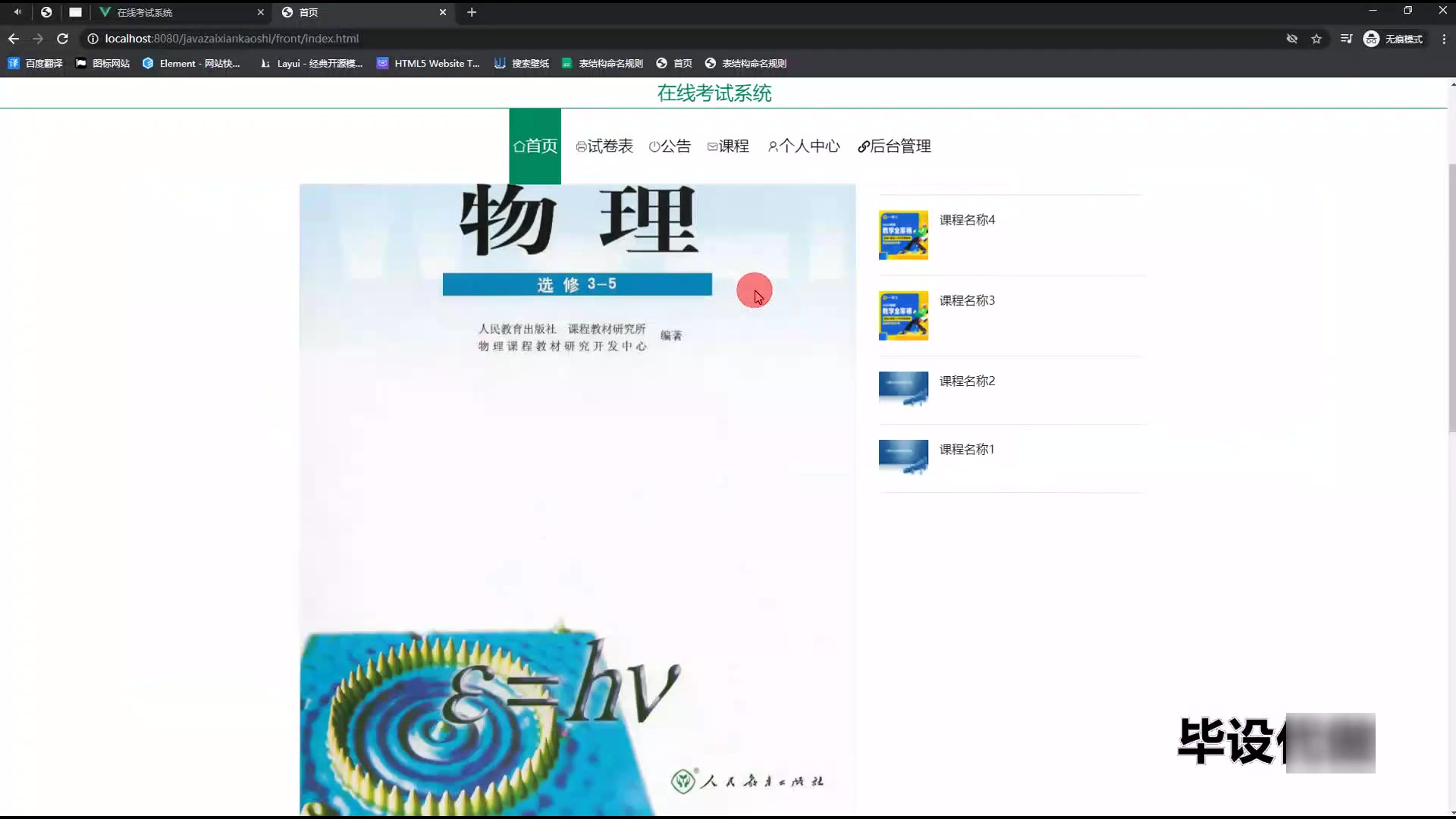This screenshot has width=1456, height=819.
Task: Click the physics textbook banner image
Action: 578,500
